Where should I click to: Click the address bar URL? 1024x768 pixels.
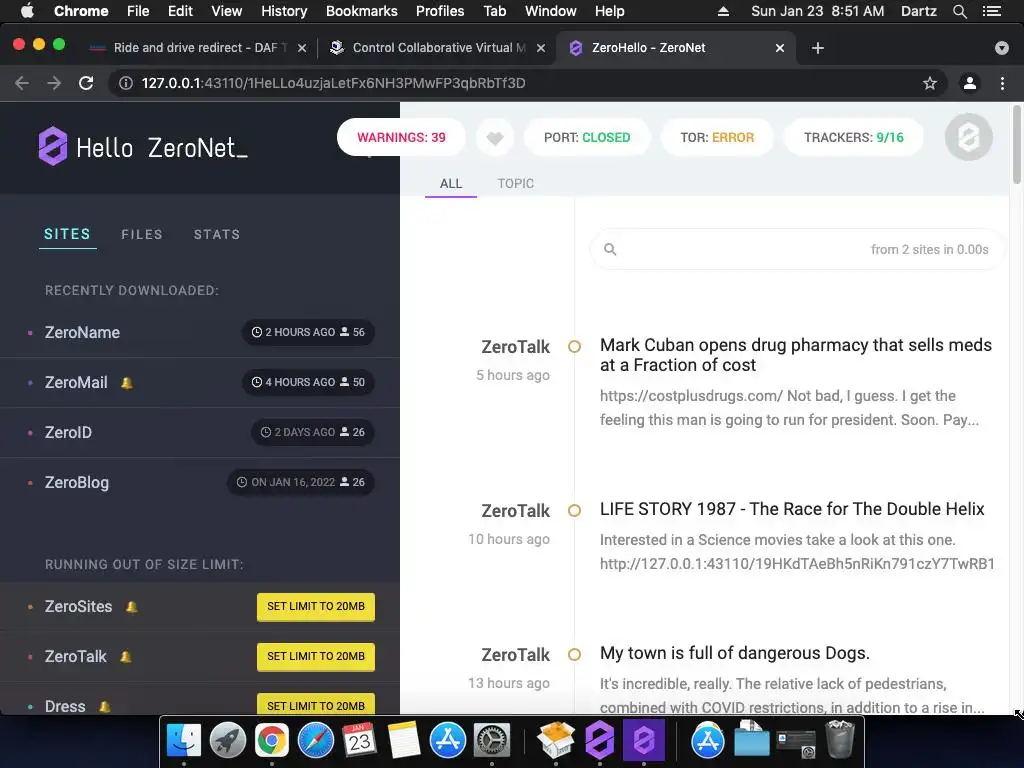(333, 83)
